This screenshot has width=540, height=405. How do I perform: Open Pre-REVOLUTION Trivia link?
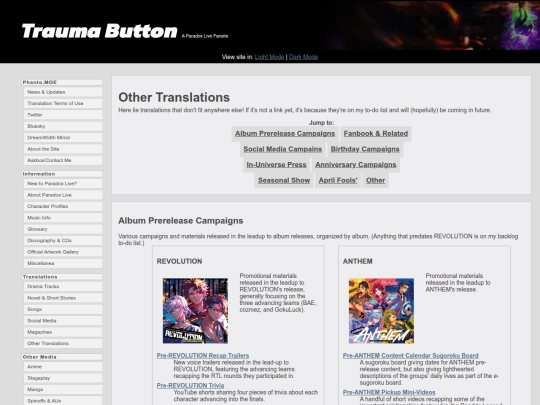[190, 385]
